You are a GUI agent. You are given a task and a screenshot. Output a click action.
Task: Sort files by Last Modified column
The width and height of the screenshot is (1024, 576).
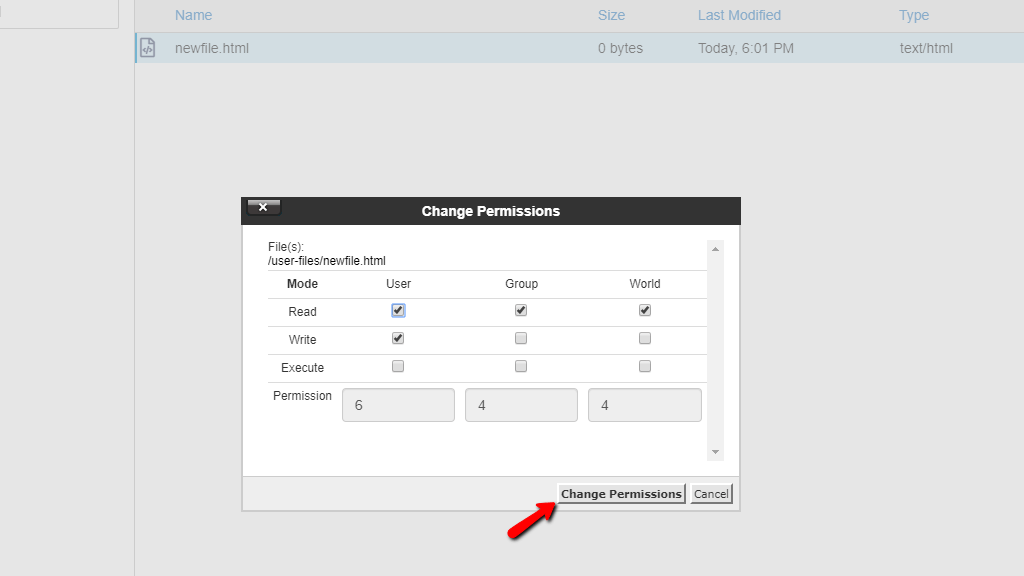(739, 15)
